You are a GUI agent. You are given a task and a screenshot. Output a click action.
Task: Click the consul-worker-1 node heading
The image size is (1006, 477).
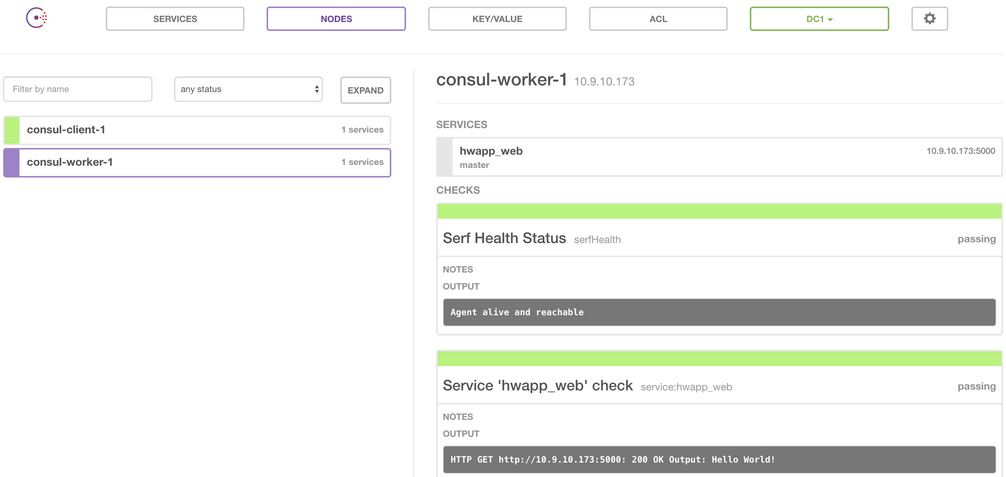[502, 80]
